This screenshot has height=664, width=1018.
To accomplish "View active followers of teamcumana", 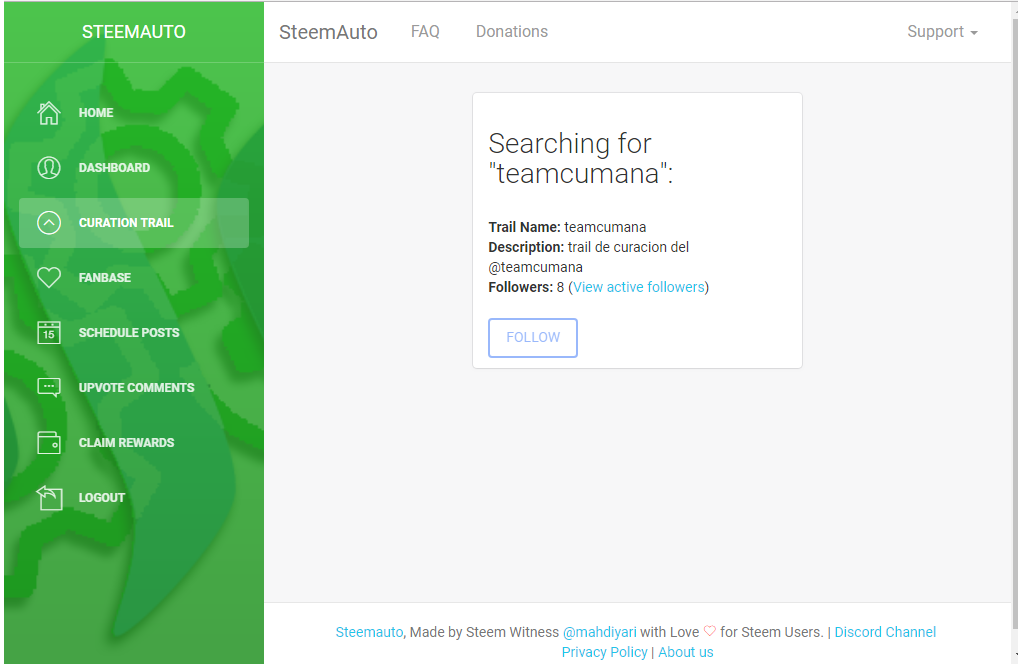I will [x=638, y=287].
